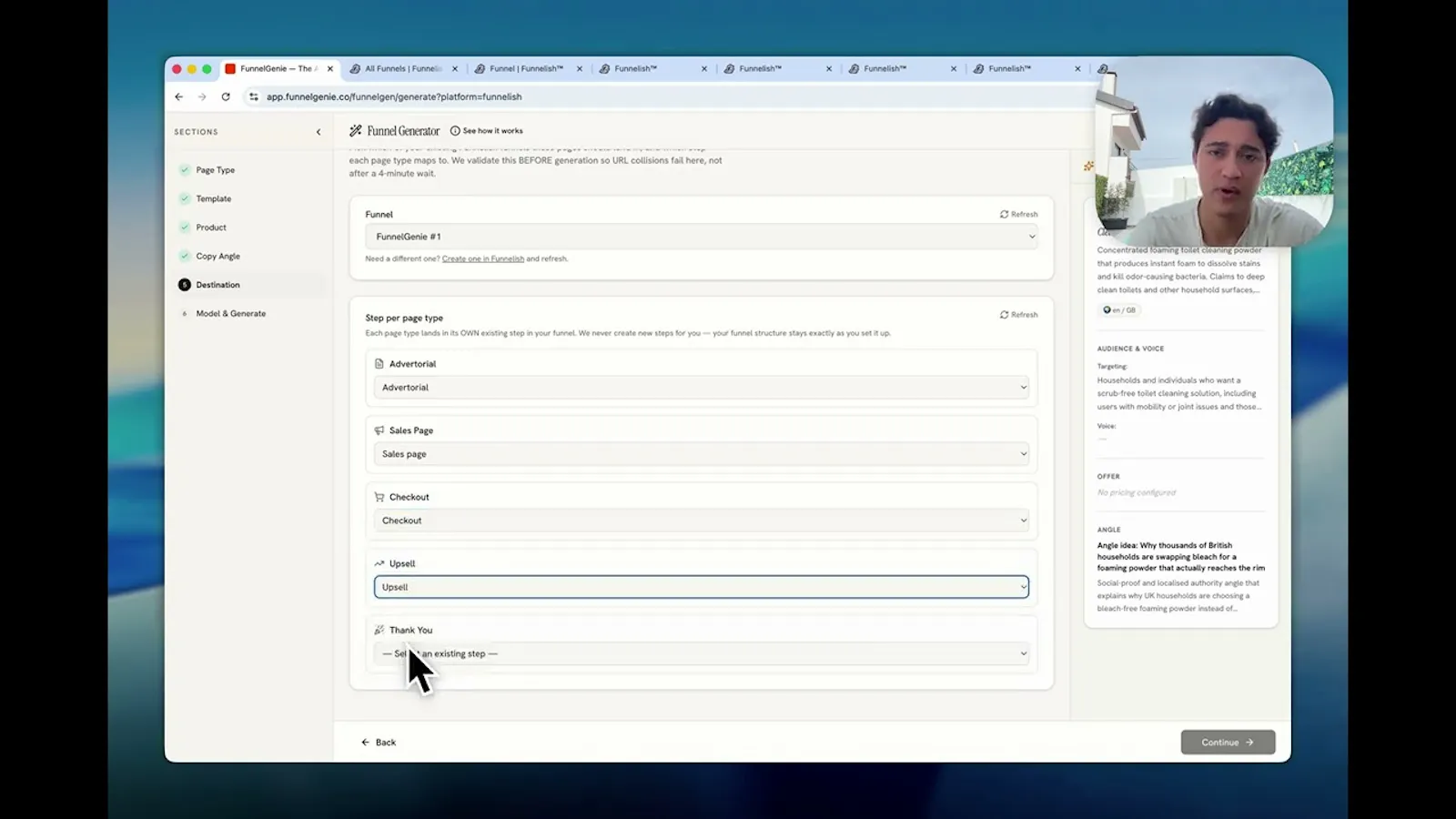Open the Upsell step dropdown
The image size is (1456, 819).
coord(702,587)
